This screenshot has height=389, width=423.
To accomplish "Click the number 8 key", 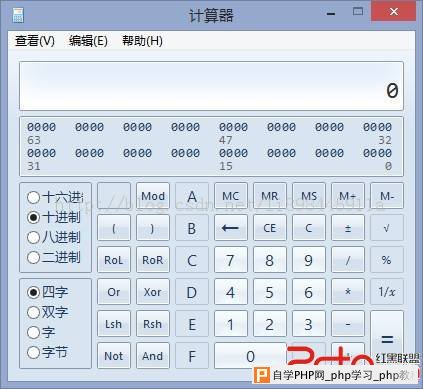I will click(x=270, y=260).
